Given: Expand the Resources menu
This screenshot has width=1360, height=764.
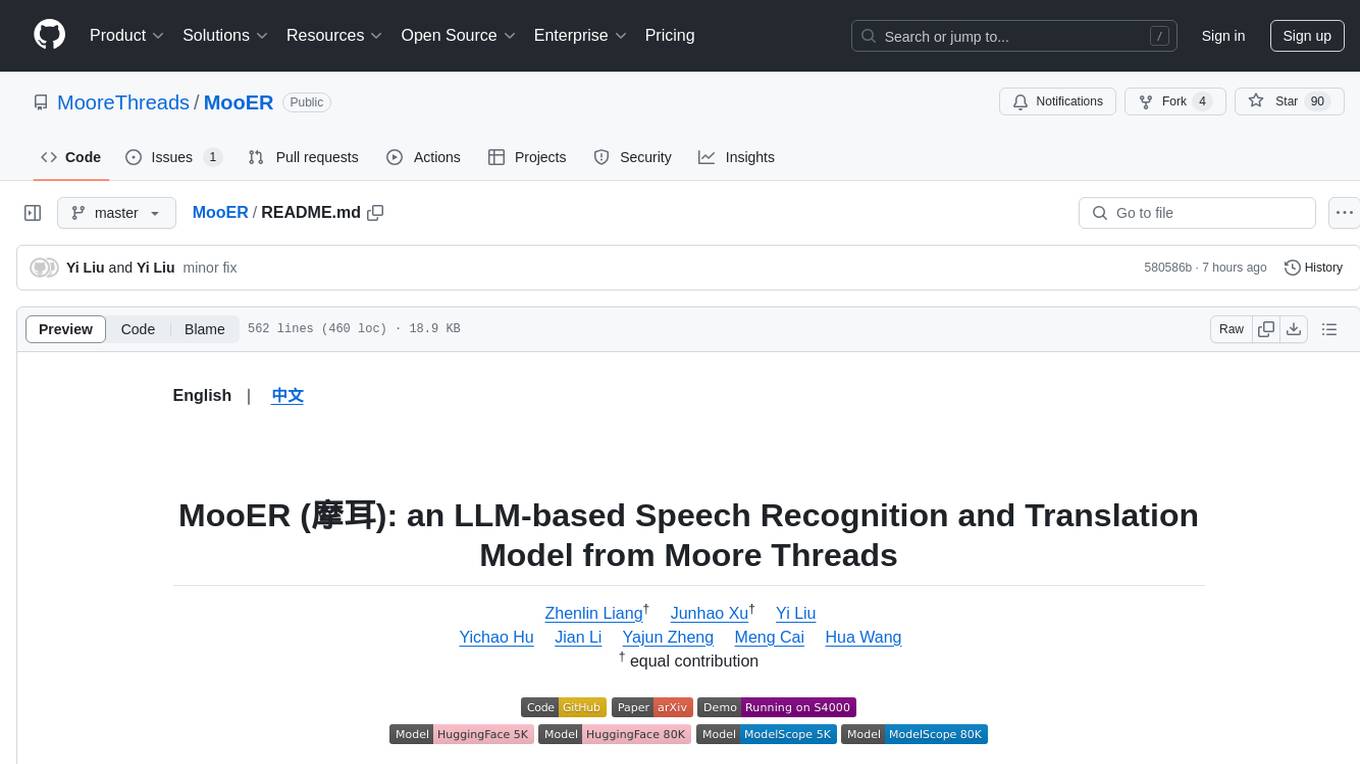Looking at the screenshot, I should coord(334,35).
